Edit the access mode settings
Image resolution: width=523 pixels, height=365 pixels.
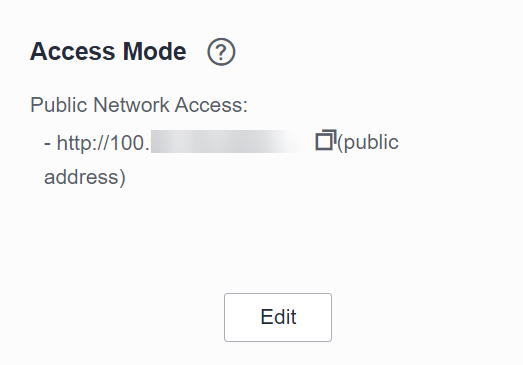[x=278, y=317]
